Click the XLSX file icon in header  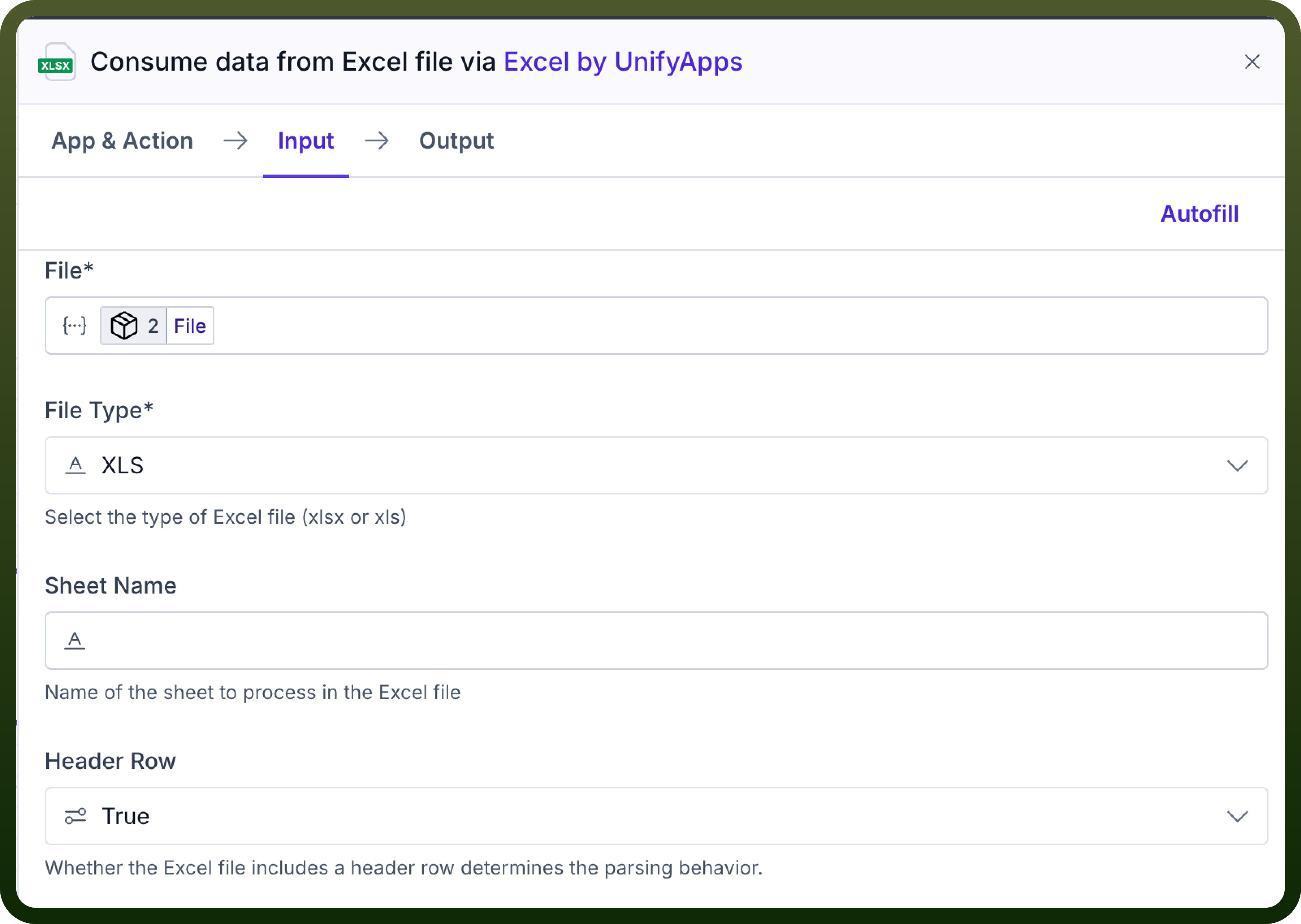[x=58, y=62]
